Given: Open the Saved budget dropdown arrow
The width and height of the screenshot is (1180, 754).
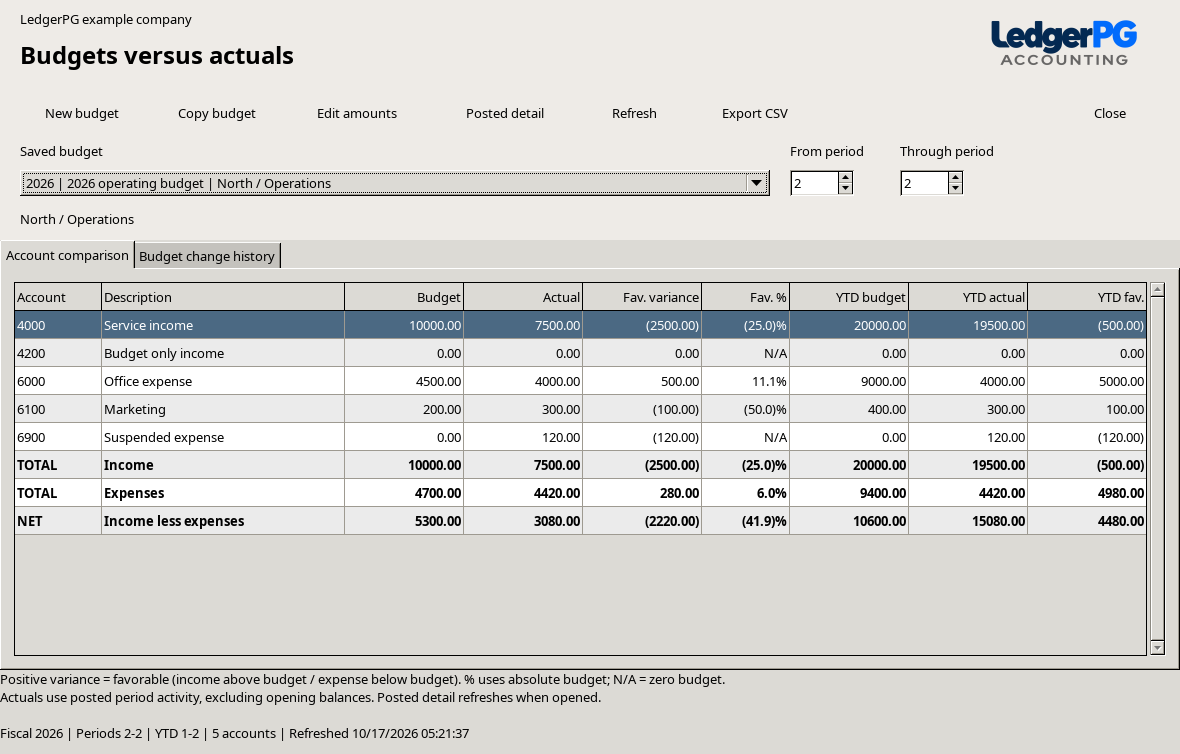Looking at the screenshot, I should [x=756, y=183].
